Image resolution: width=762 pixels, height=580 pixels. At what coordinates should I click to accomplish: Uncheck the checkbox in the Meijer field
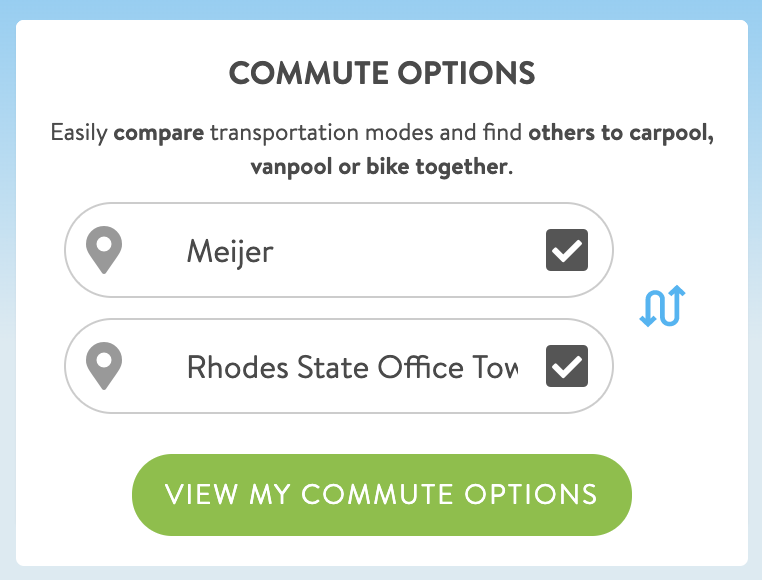tap(567, 250)
